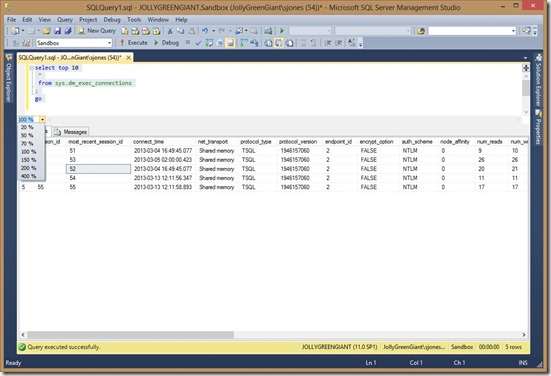Click the Save All icon
This screenshot has width=551, height=376.
click(x=68, y=31)
